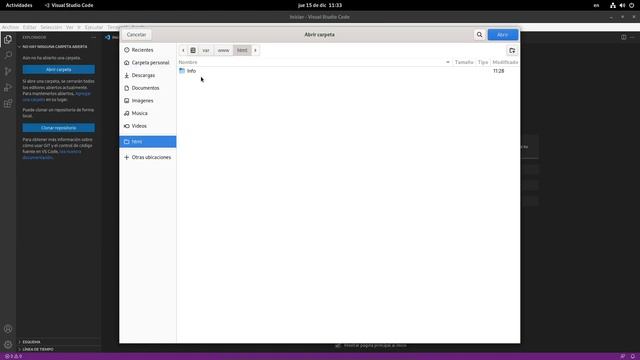Image resolution: width=640 pixels, height=360 pixels.
Task: Go to Música in the sidebar
Action: (x=148, y=113)
